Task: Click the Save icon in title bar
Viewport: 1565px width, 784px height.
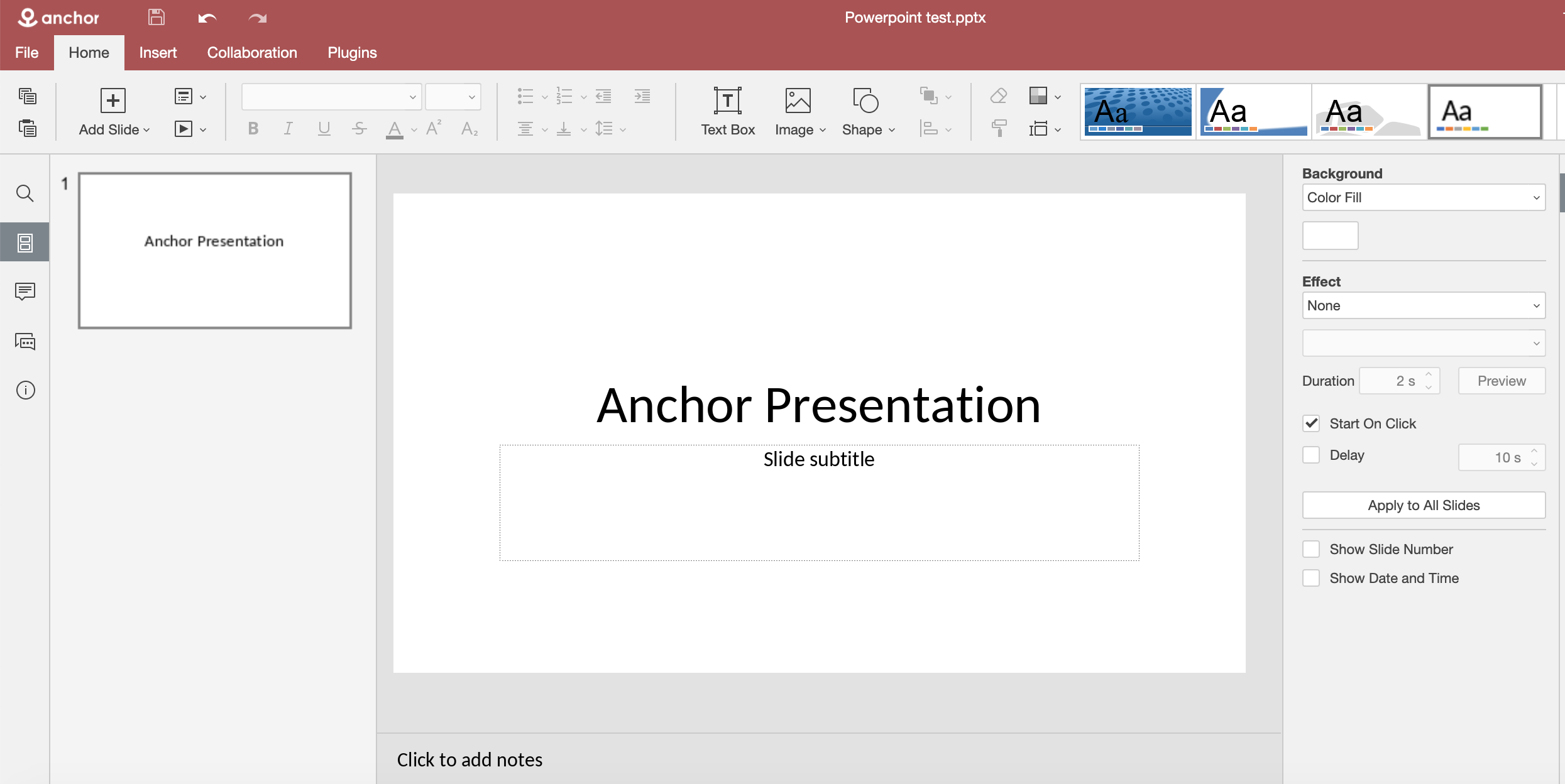Action: [156, 18]
